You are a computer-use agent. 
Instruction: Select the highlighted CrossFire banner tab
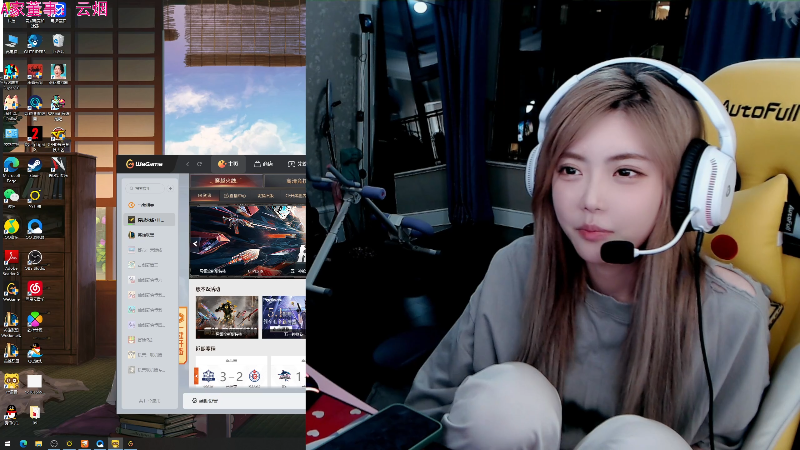pyautogui.click(x=227, y=181)
